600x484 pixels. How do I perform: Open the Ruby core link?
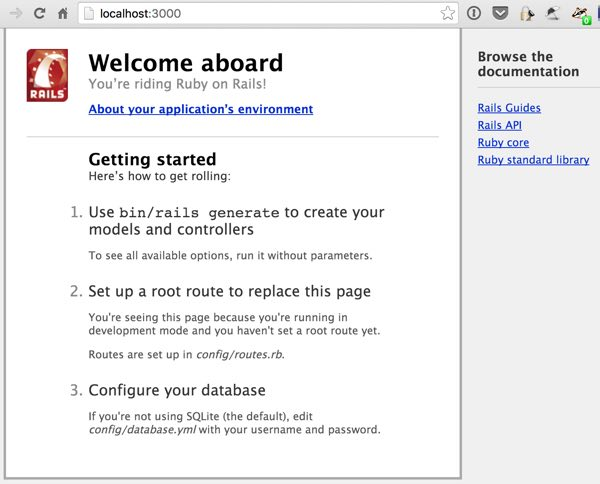pos(503,142)
